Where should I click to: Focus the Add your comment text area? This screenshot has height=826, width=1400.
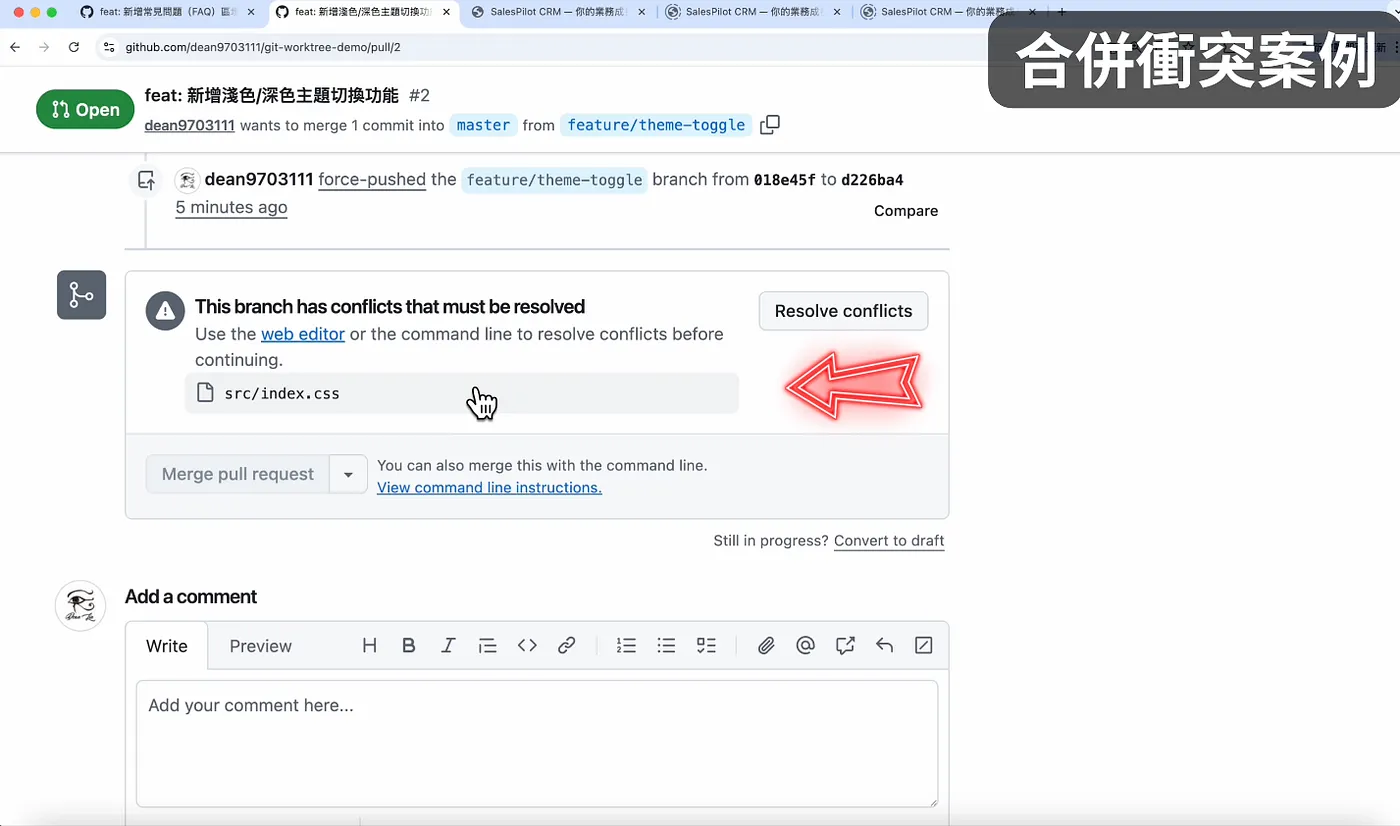click(x=537, y=743)
